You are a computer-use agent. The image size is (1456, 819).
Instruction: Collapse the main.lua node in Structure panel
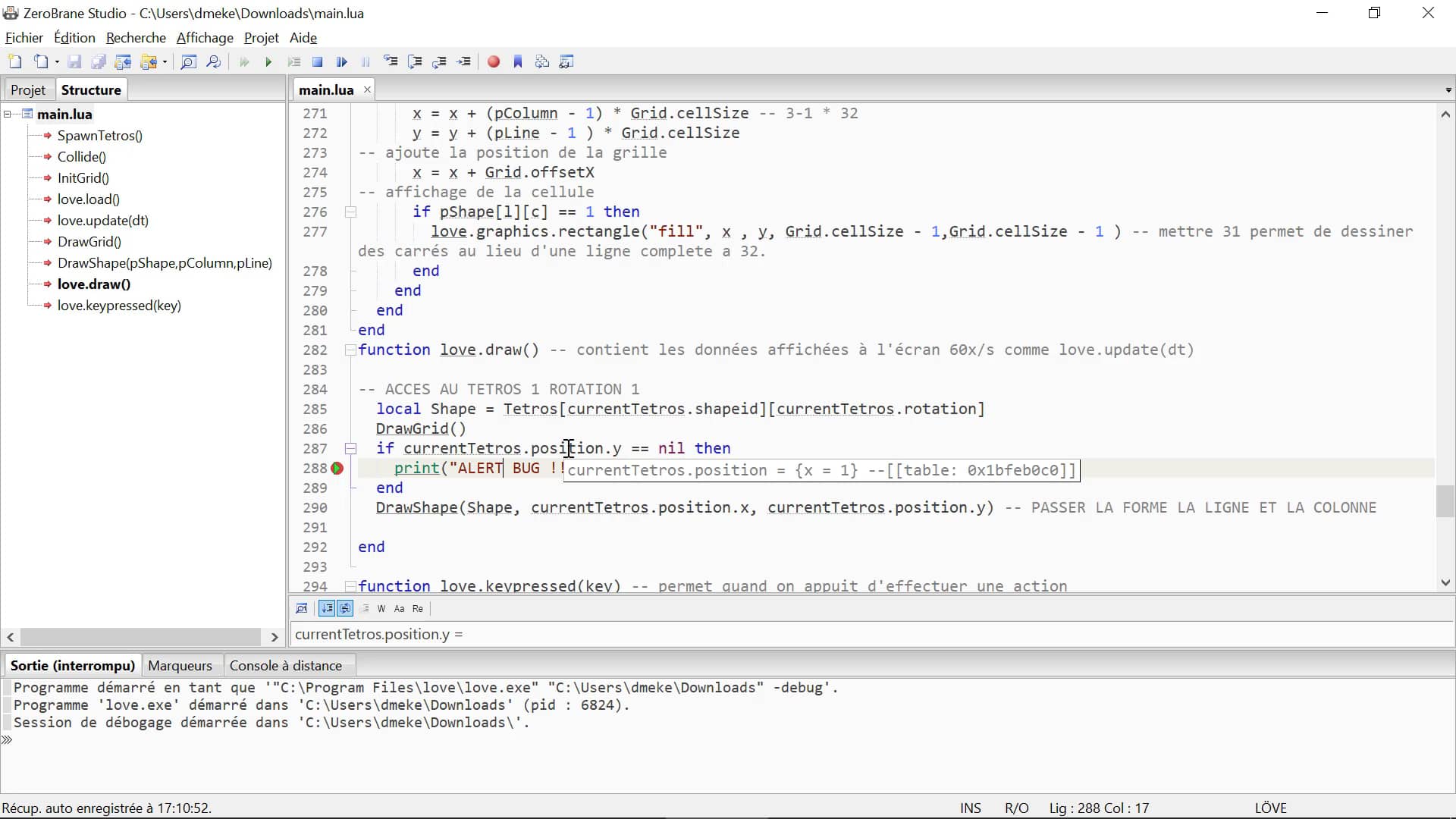(x=7, y=114)
